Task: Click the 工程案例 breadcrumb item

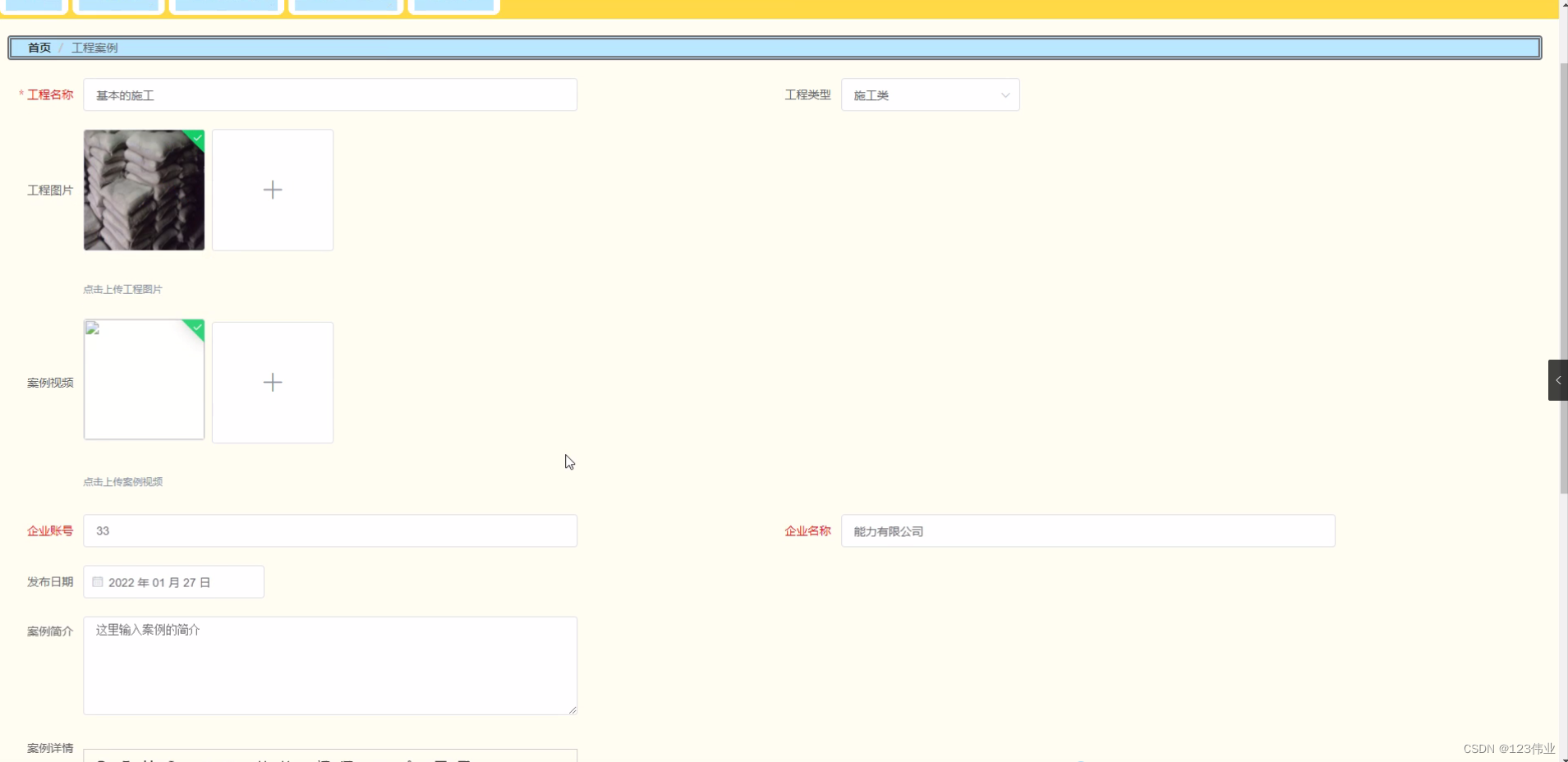Action: 94,48
